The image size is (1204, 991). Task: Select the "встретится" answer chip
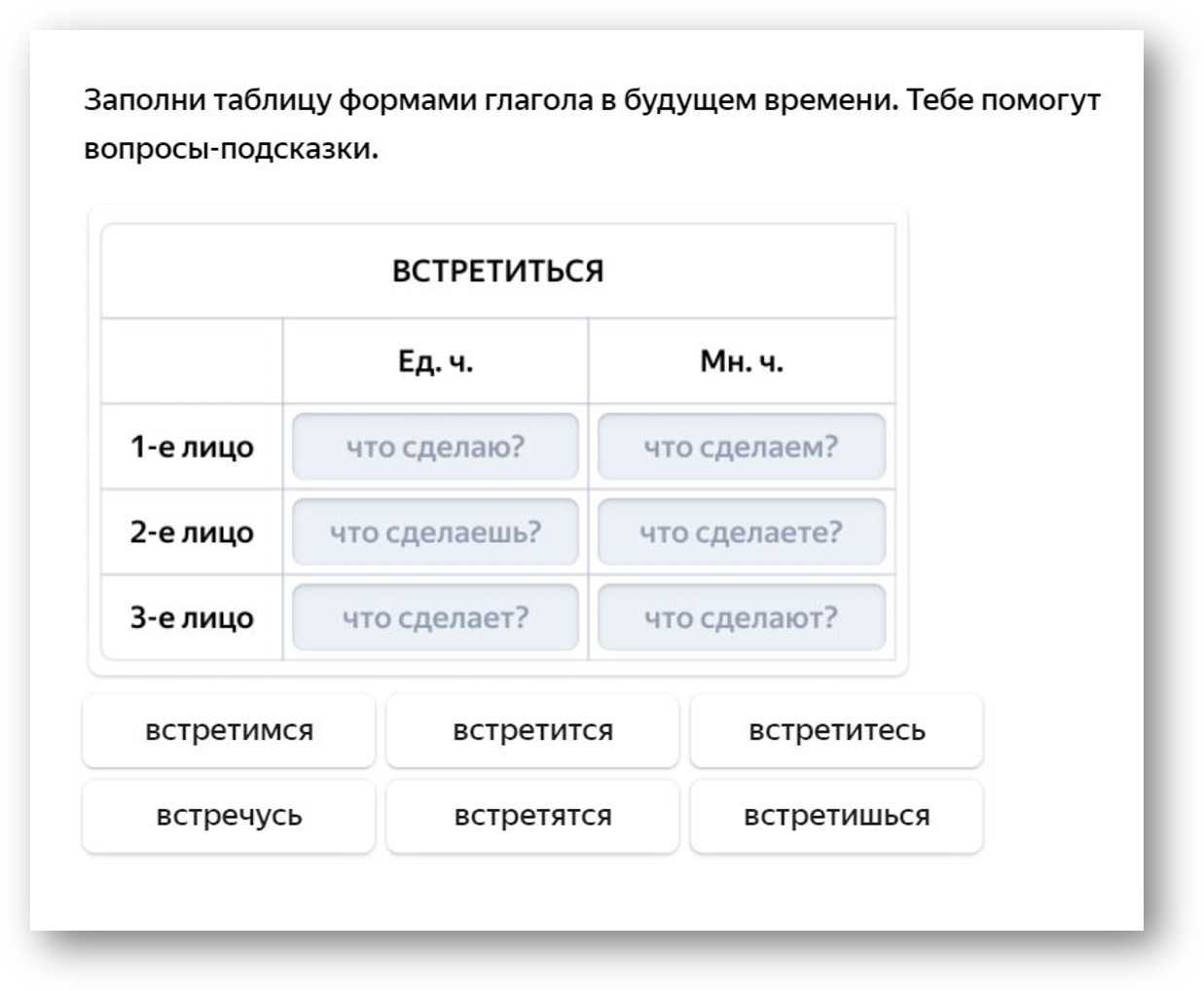click(532, 730)
